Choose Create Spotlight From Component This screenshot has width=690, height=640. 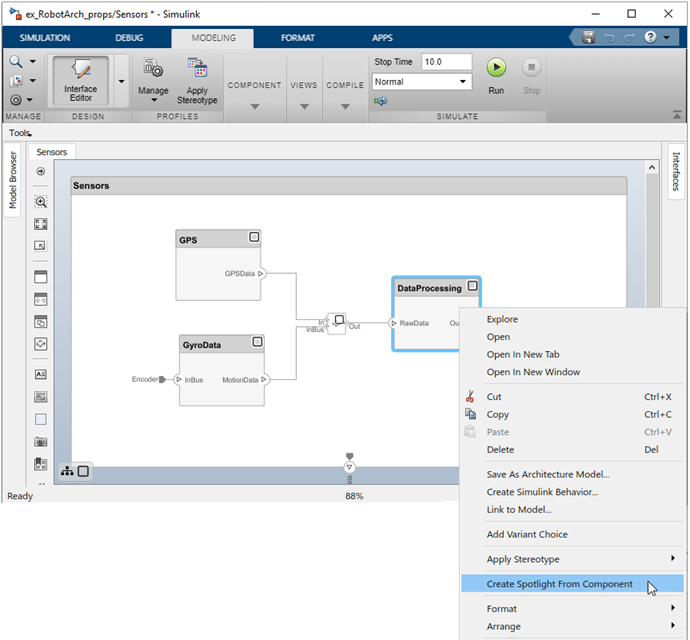click(573, 584)
